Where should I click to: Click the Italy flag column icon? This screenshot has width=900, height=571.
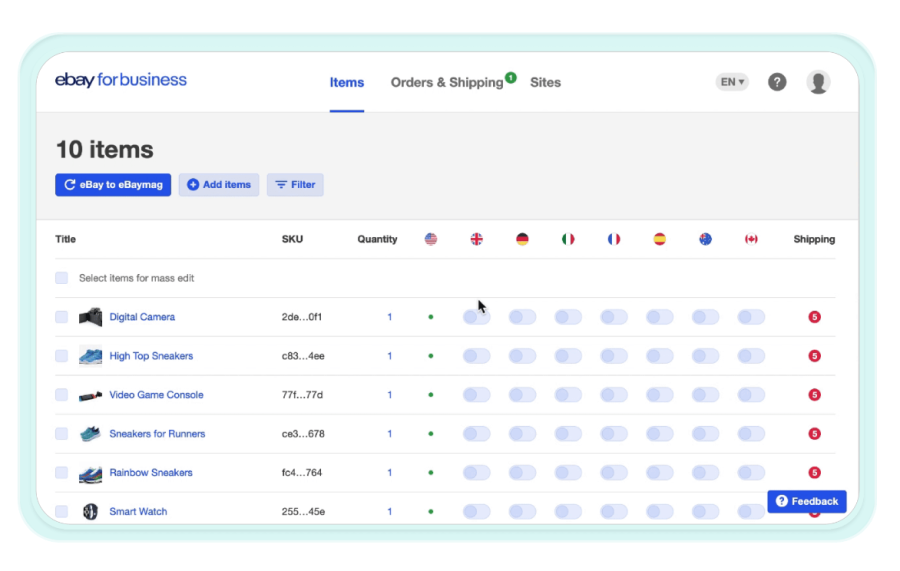click(x=568, y=239)
